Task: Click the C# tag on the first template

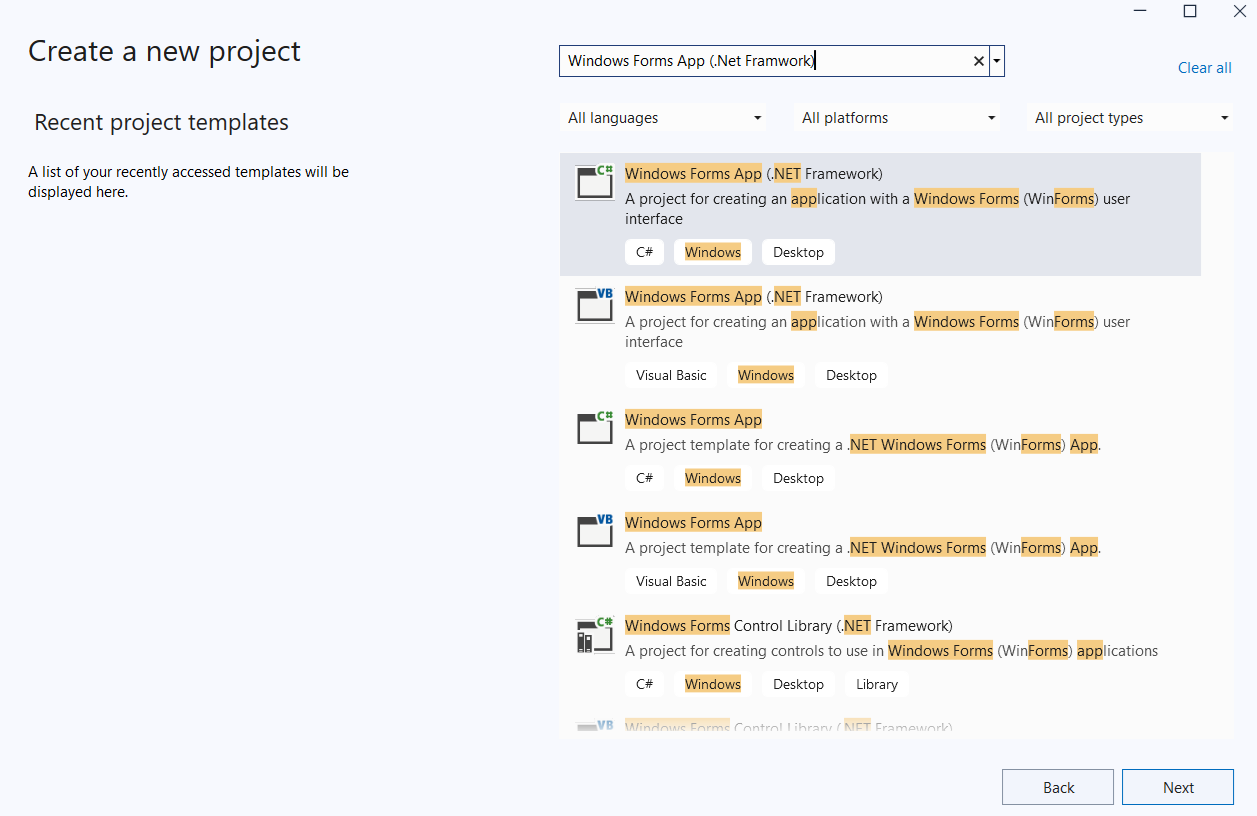Action: point(644,251)
